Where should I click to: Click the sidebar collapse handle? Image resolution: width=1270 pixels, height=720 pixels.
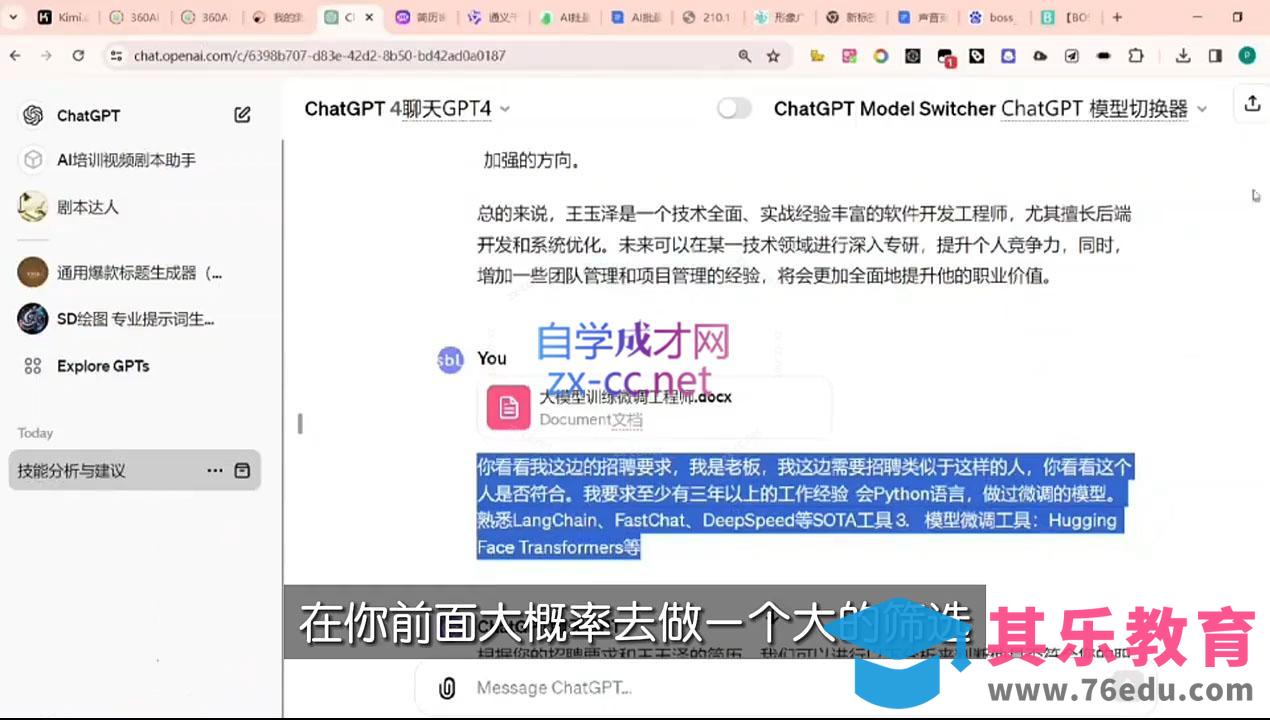point(299,424)
